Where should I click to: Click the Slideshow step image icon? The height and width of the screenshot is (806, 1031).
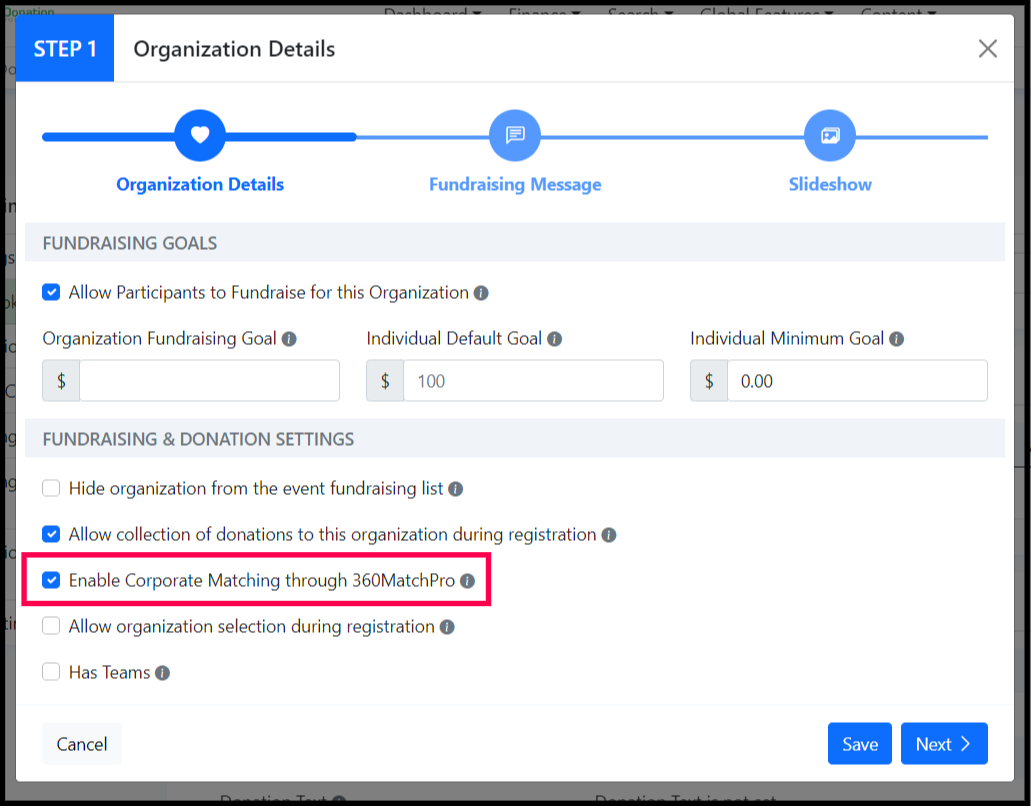(830, 136)
